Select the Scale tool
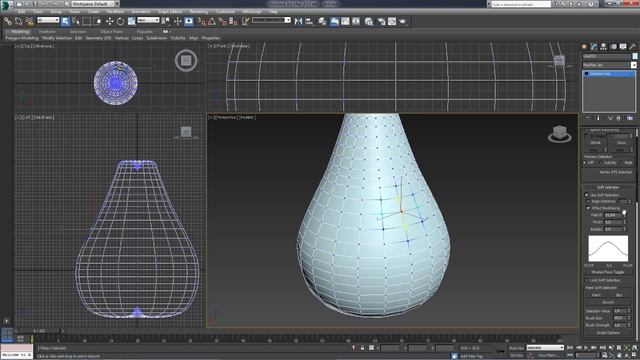 point(131,21)
